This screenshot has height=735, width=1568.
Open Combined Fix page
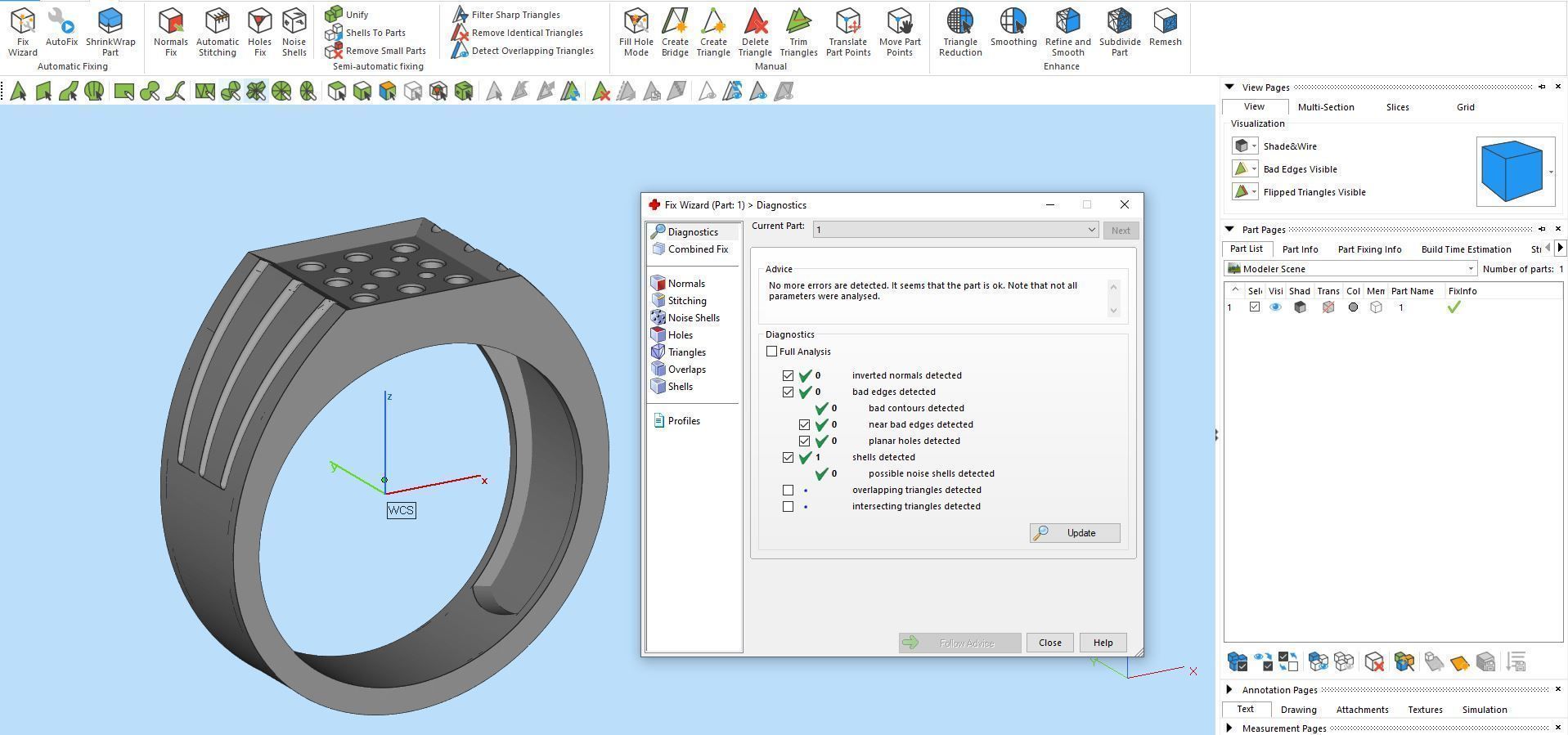(x=690, y=249)
